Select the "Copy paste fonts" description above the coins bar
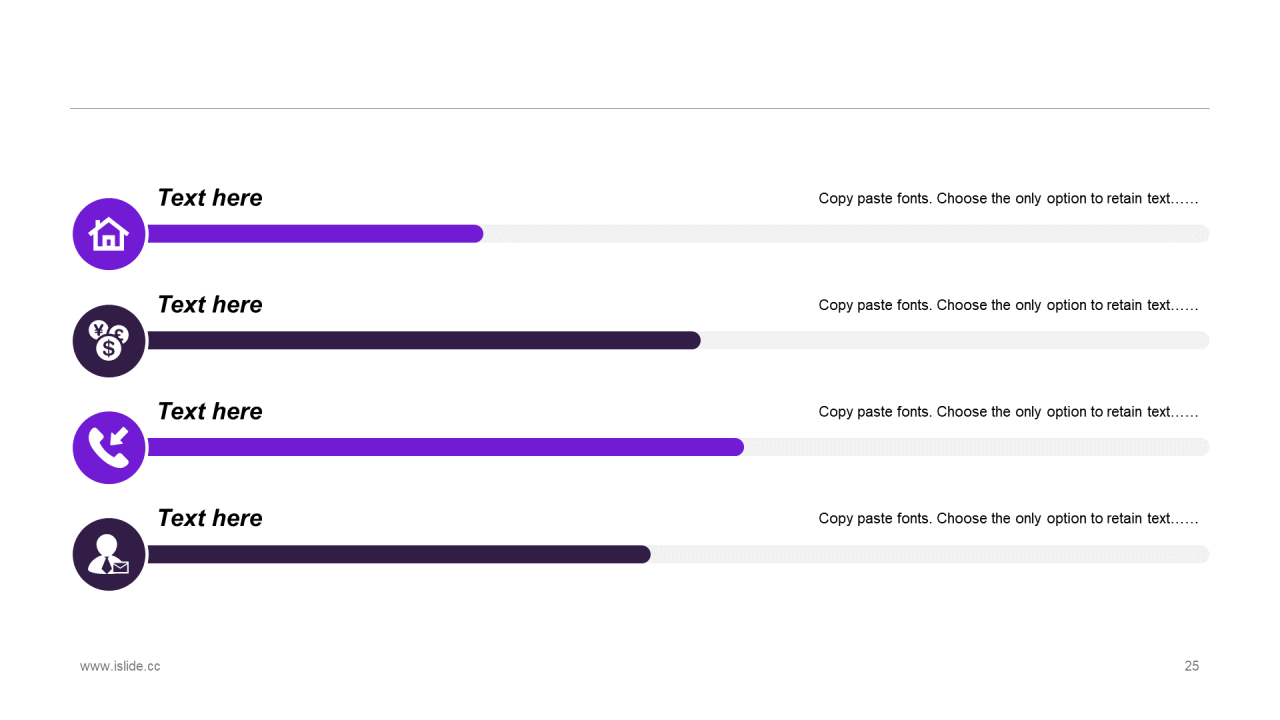The image size is (1280, 720). coord(1008,305)
